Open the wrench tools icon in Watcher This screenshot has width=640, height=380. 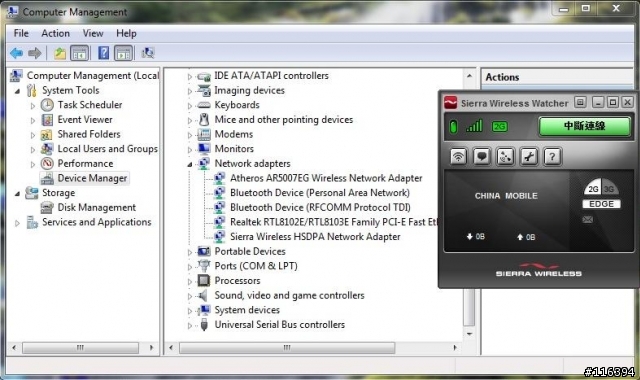click(529, 157)
